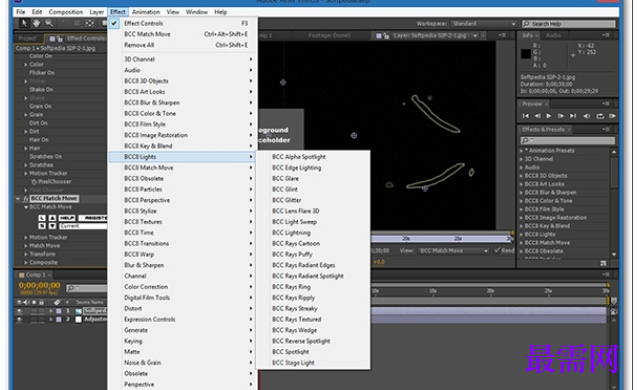637x390 pixels.
Task: Click the Search Help field
Action: click(x=569, y=24)
